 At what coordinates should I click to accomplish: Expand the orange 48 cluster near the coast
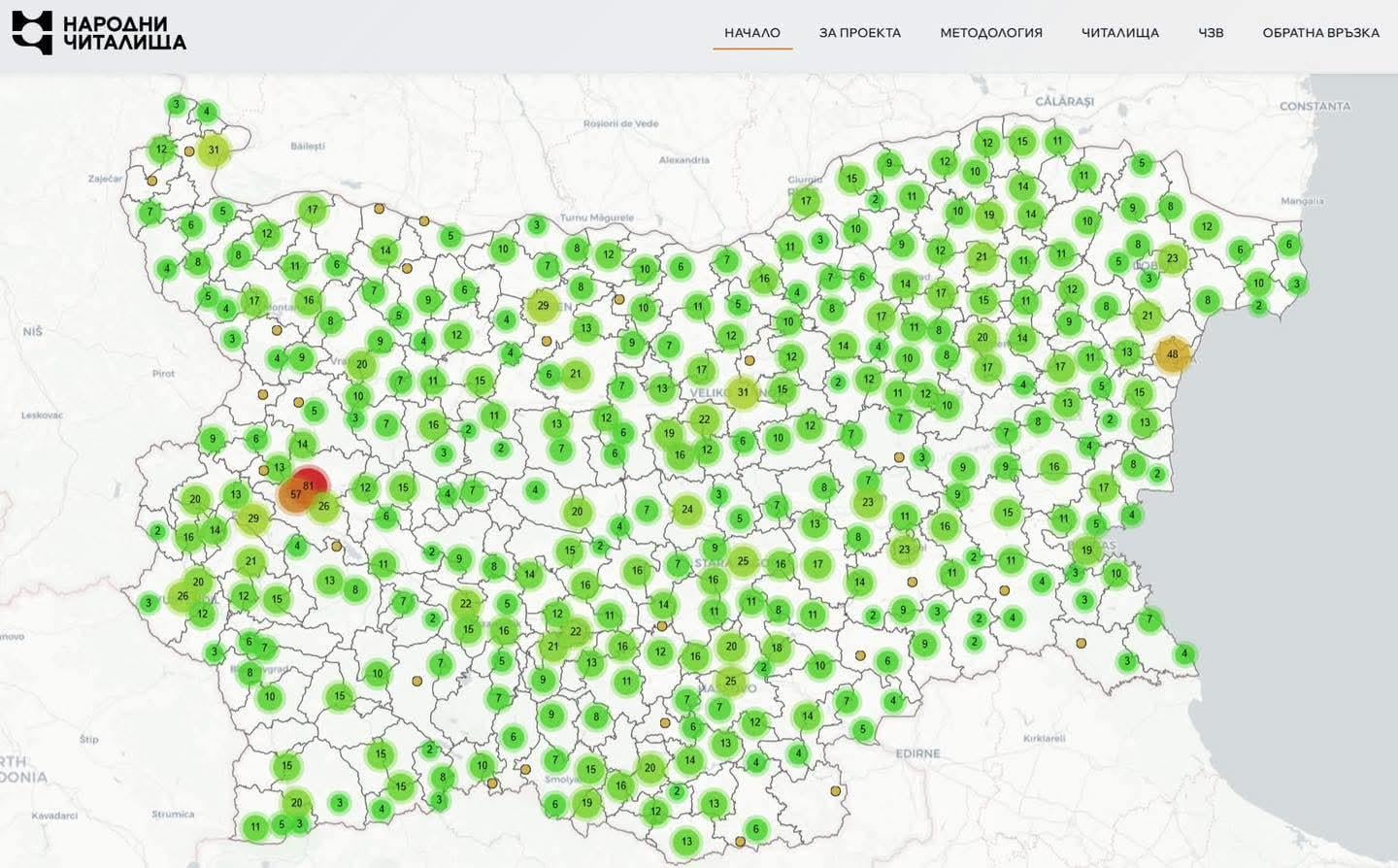click(1172, 355)
